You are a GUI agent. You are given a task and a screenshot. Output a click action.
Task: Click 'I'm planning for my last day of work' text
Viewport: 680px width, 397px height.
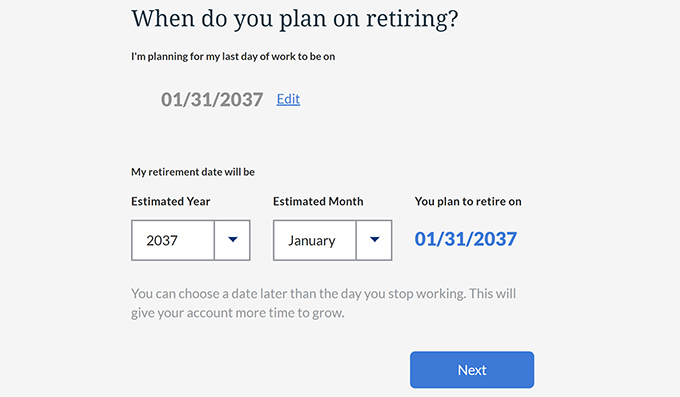(233, 56)
